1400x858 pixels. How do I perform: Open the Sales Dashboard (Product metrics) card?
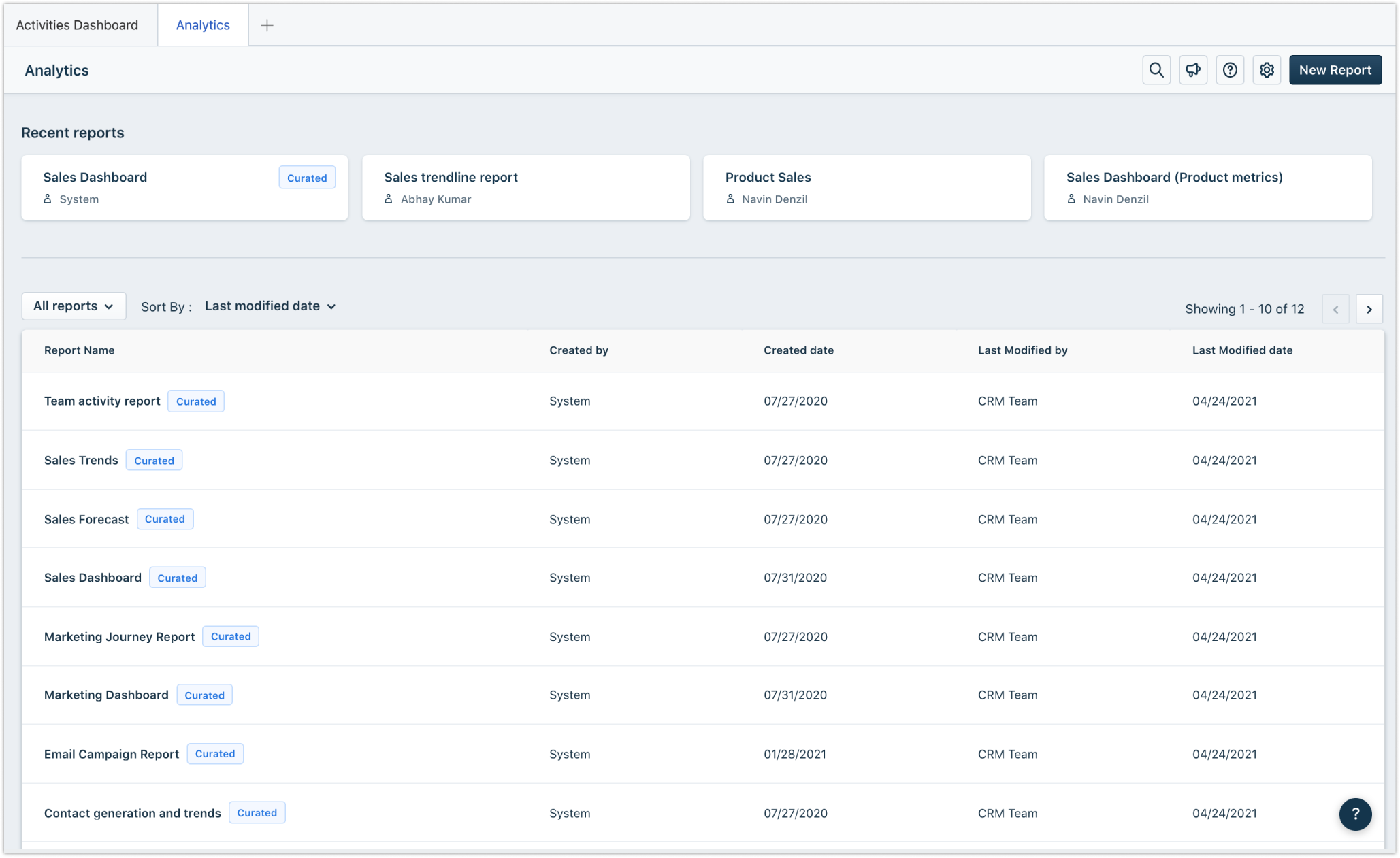(1207, 187)
